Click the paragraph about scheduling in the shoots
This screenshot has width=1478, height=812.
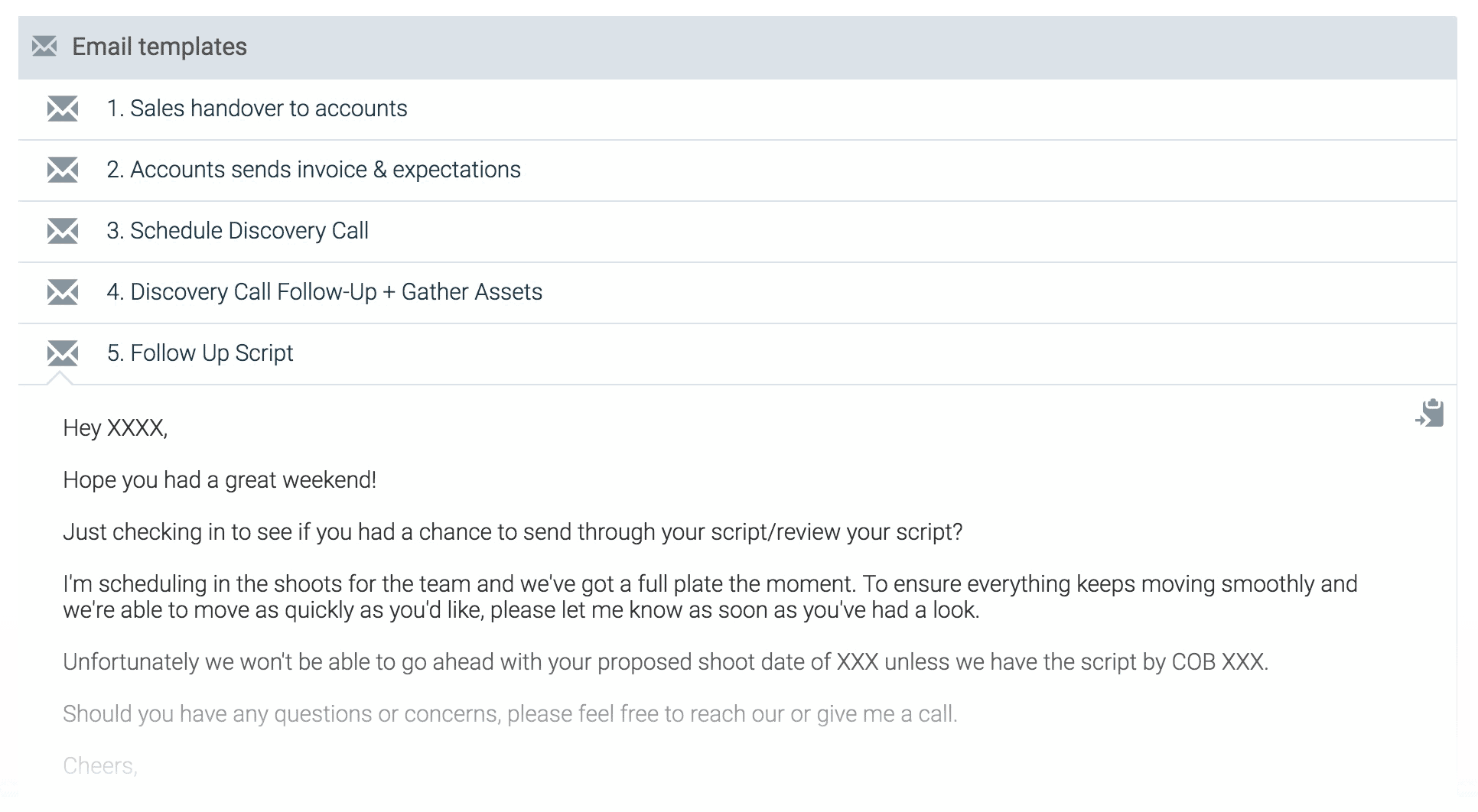pyautogui.click(x=710, y=597)
